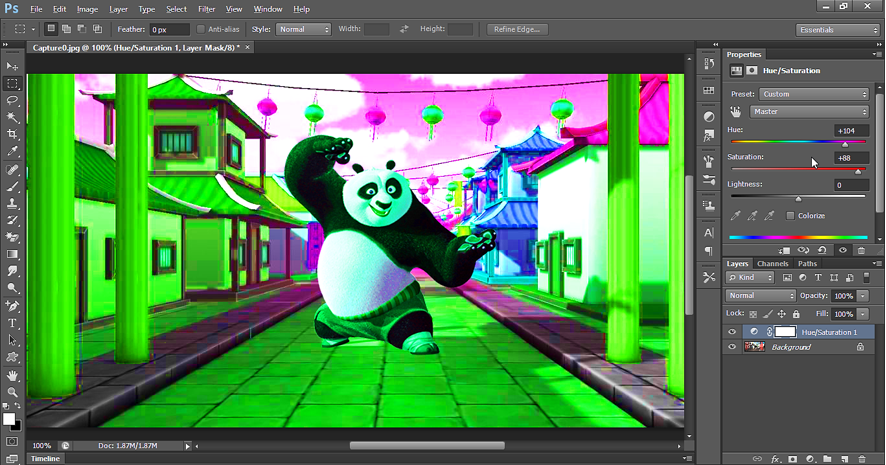Enable the Anti-alias checkbox

[200, 29]
